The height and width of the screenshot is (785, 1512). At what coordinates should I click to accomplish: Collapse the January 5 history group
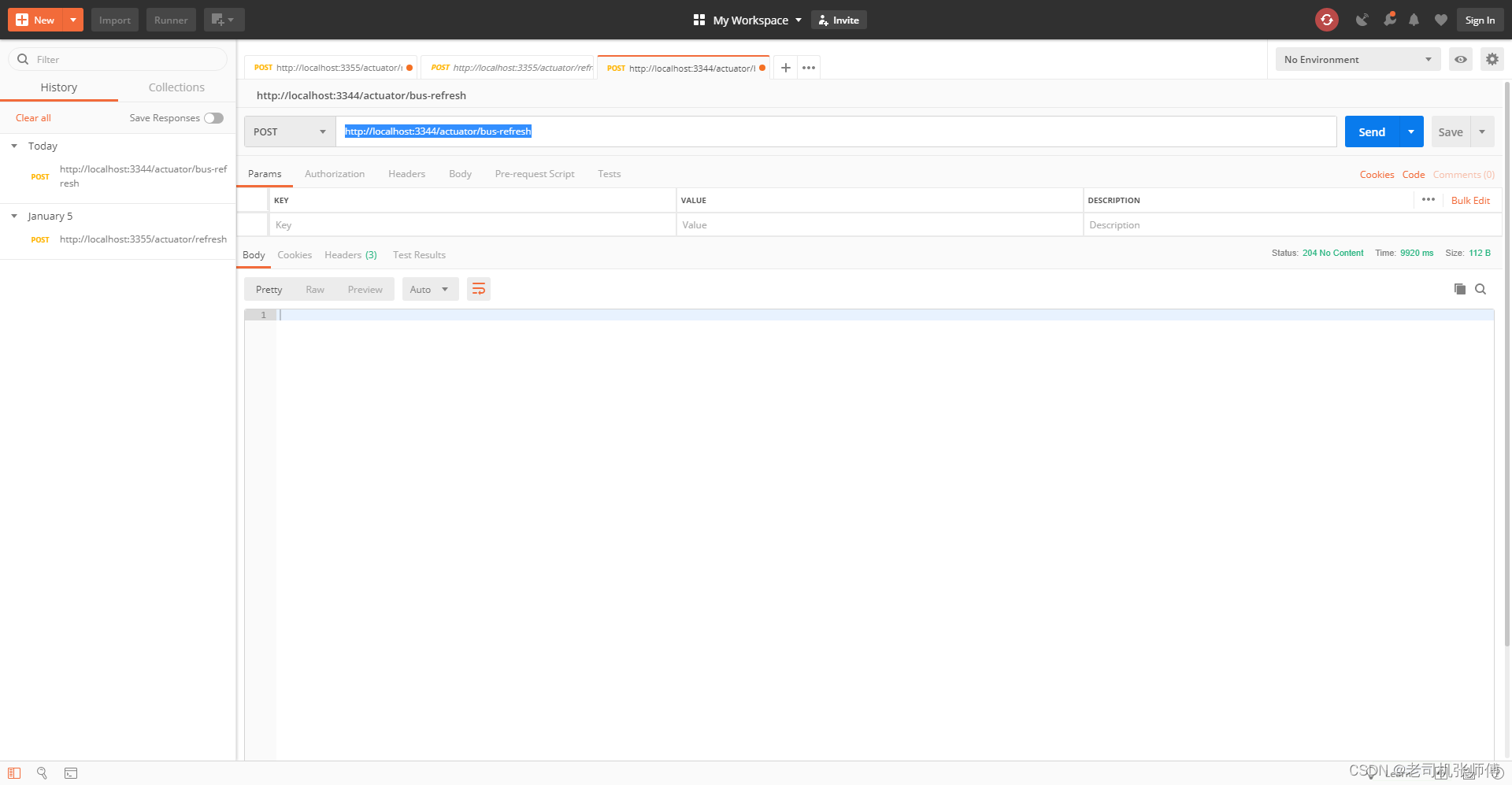click(14, 216)
